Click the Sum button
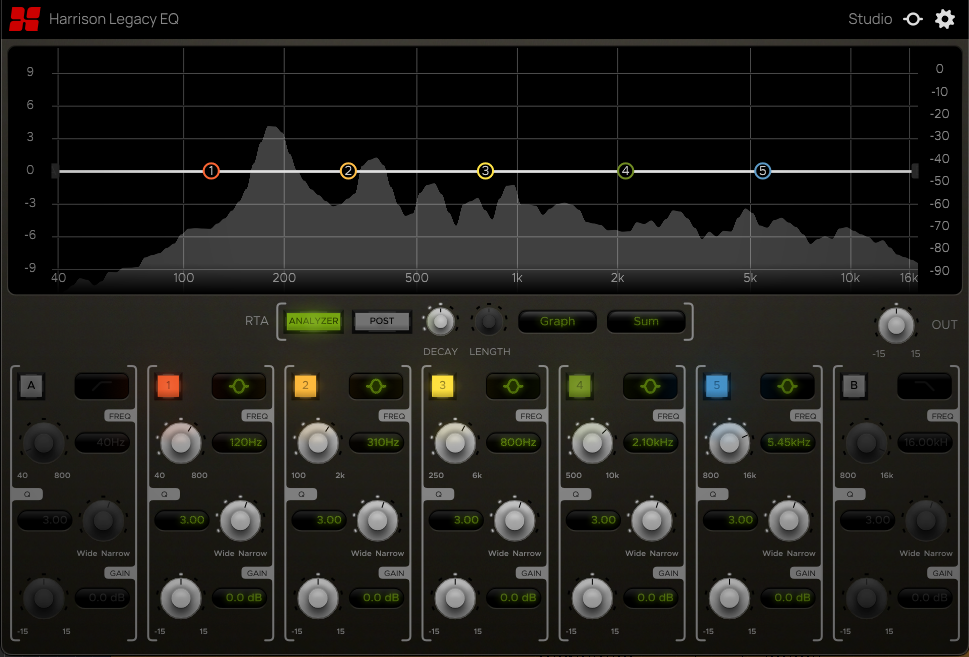 click(x=646, y=321)
